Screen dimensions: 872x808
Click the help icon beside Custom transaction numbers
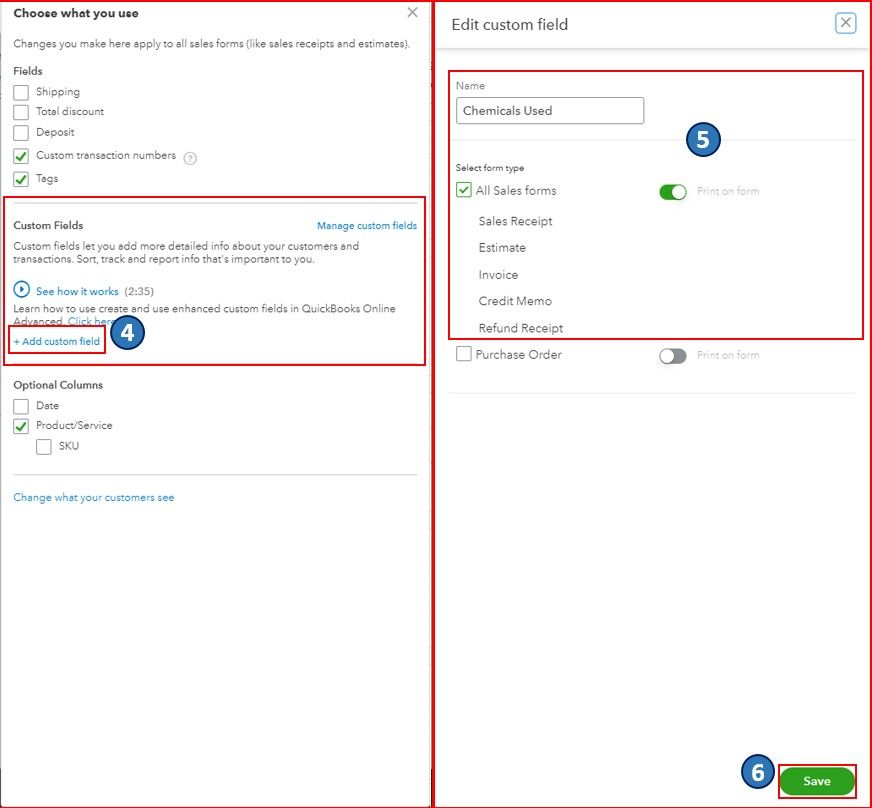coord(190,158)
